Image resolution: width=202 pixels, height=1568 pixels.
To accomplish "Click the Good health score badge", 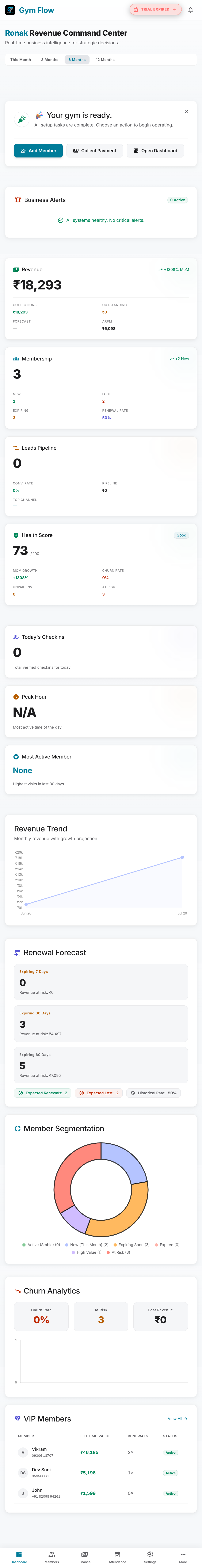I will click(x=181, y=535).
